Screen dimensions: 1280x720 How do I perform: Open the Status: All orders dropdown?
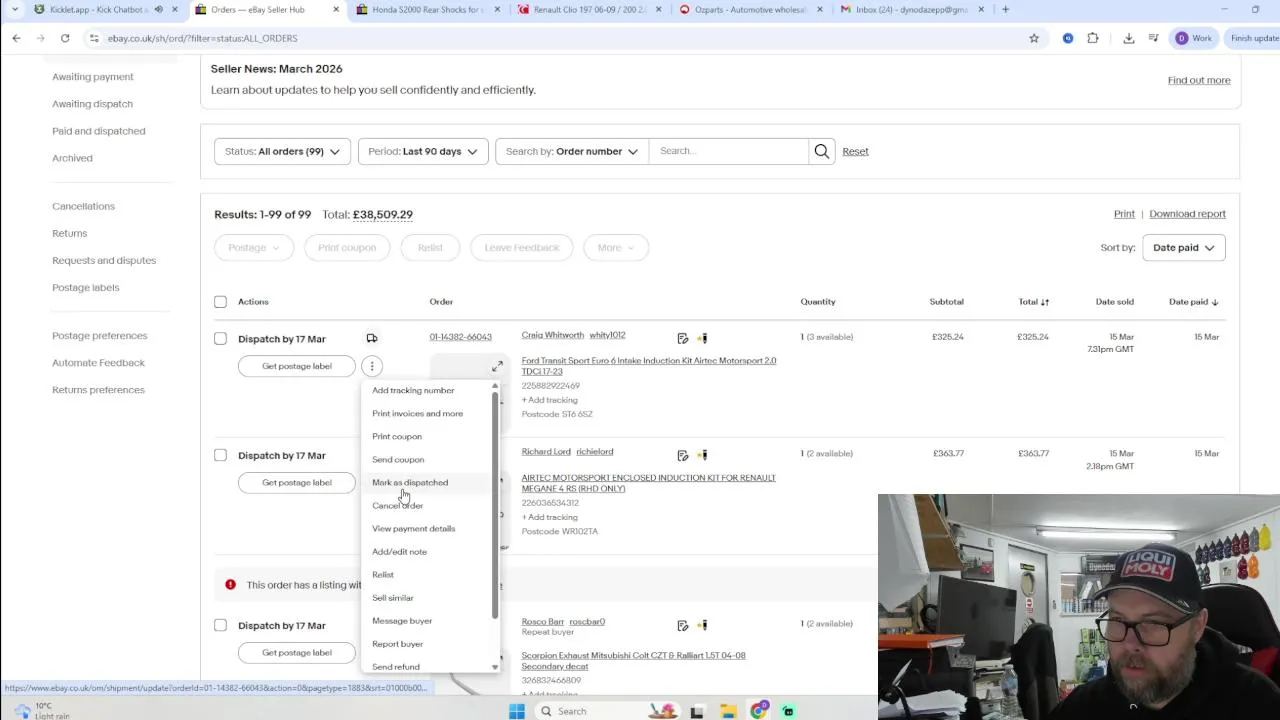coord(282,151)
